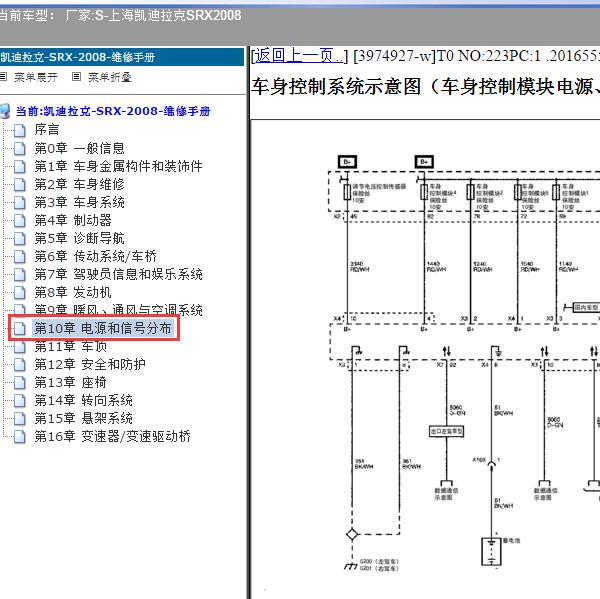600x599 pixels.
Task: Click the 凯迪拉克-SRX-2008-维修手册 panel header
Action: 122,57
